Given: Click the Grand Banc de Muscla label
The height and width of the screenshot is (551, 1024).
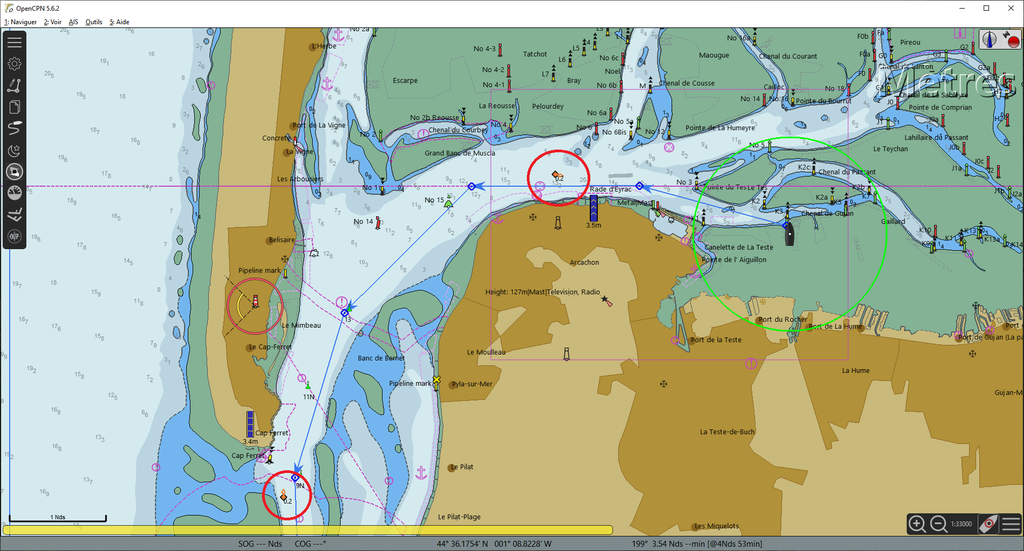Looking at the screenshot, I should (460, 153).
